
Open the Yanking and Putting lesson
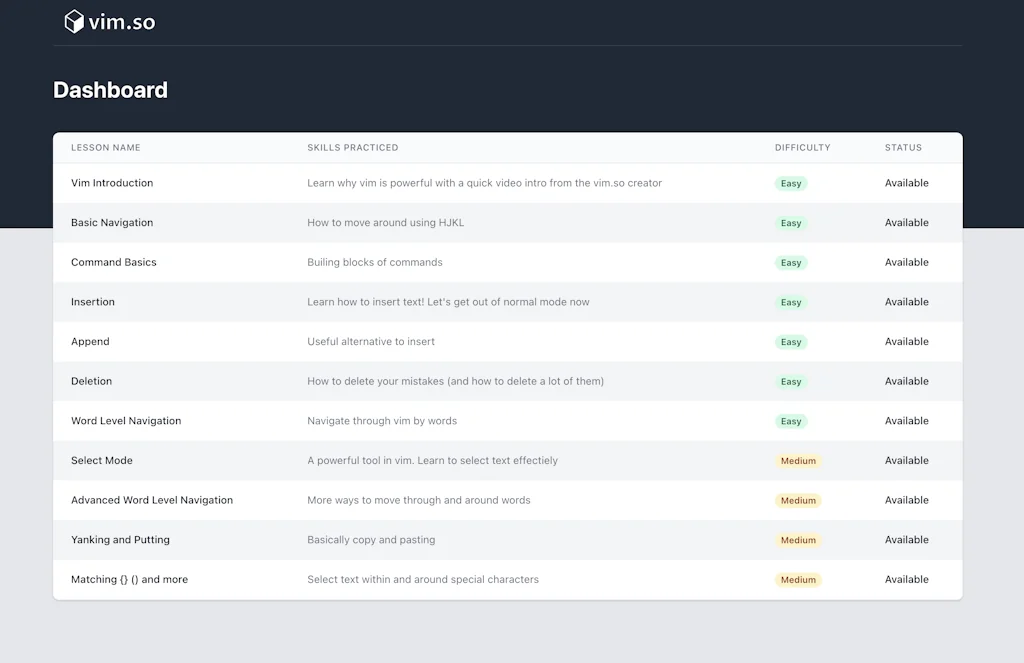click(x=122, y=539)
